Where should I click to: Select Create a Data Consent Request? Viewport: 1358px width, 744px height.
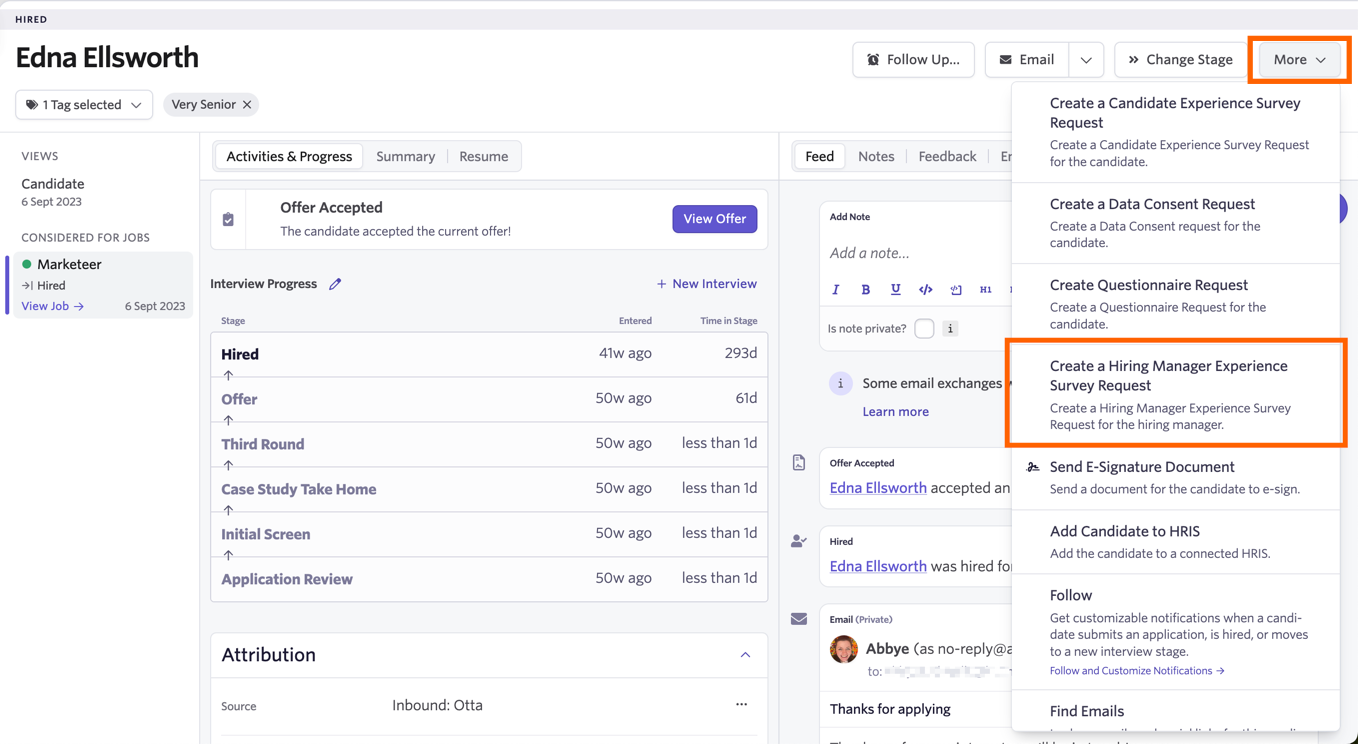point(1176,223)
